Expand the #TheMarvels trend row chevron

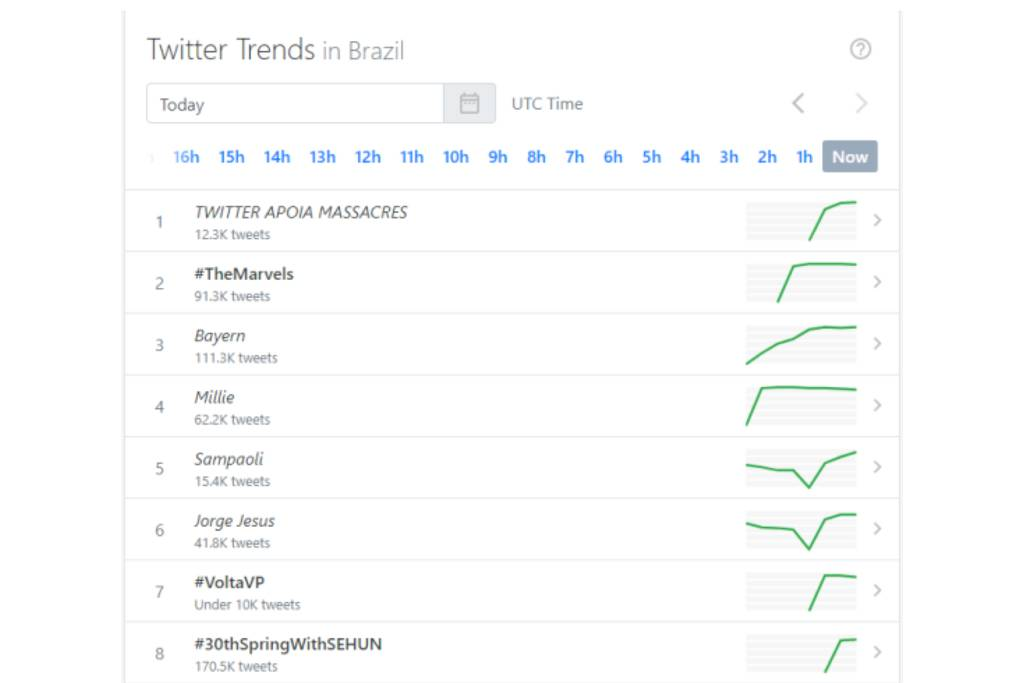pos(877,282)
